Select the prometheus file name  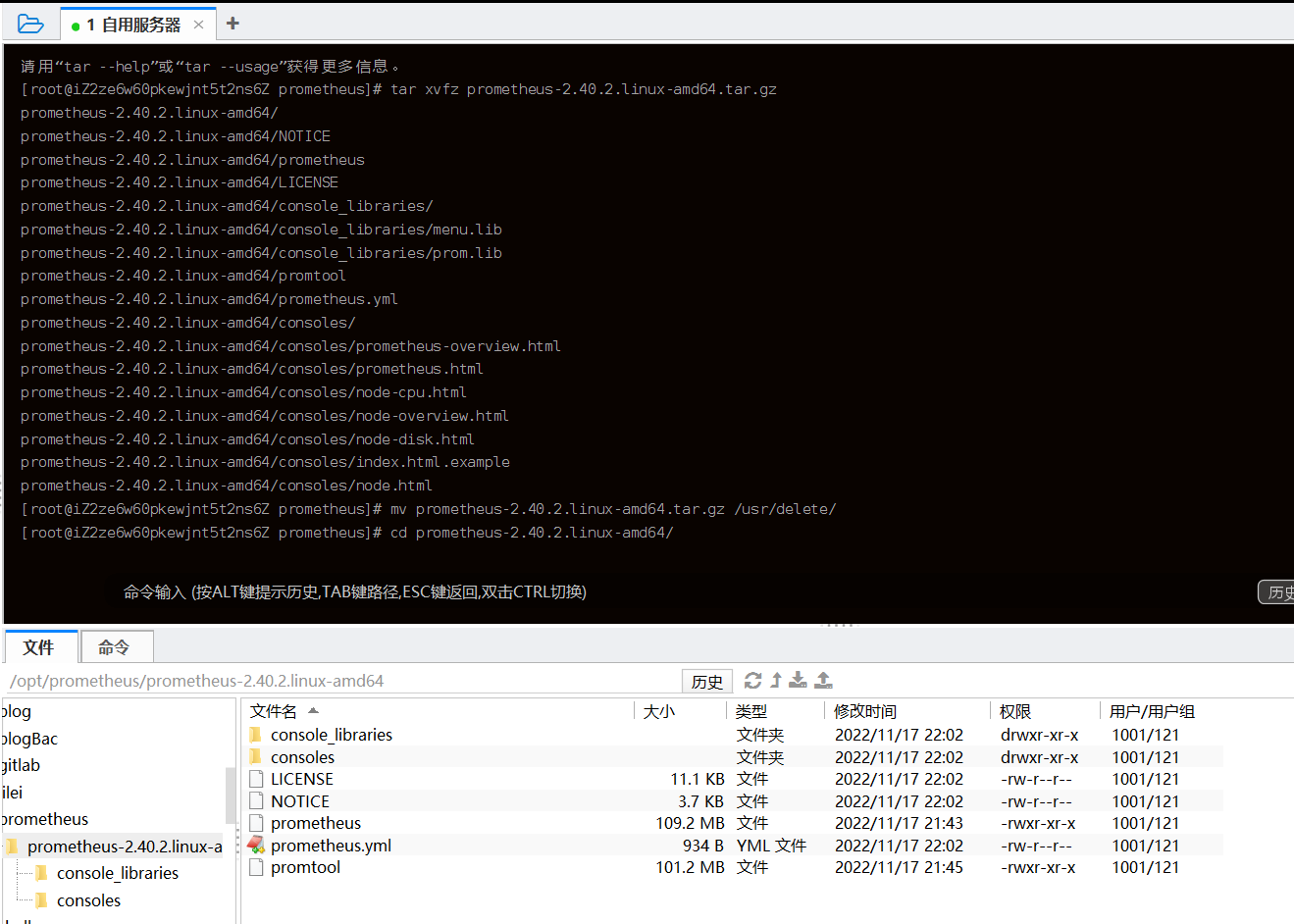pos(316,823)
